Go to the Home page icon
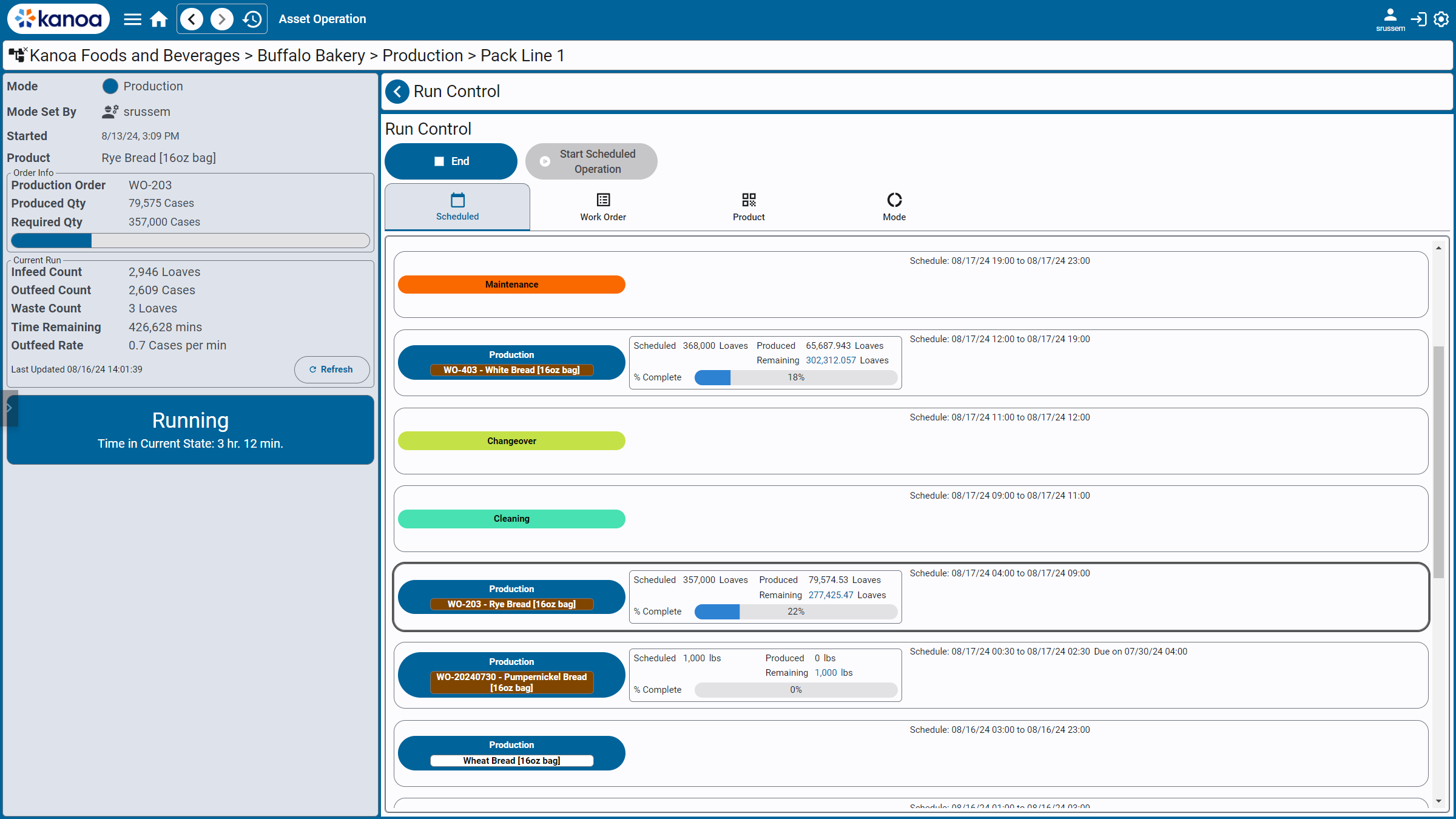Screen dimensions: 1456x819 (x=159, y=19)
